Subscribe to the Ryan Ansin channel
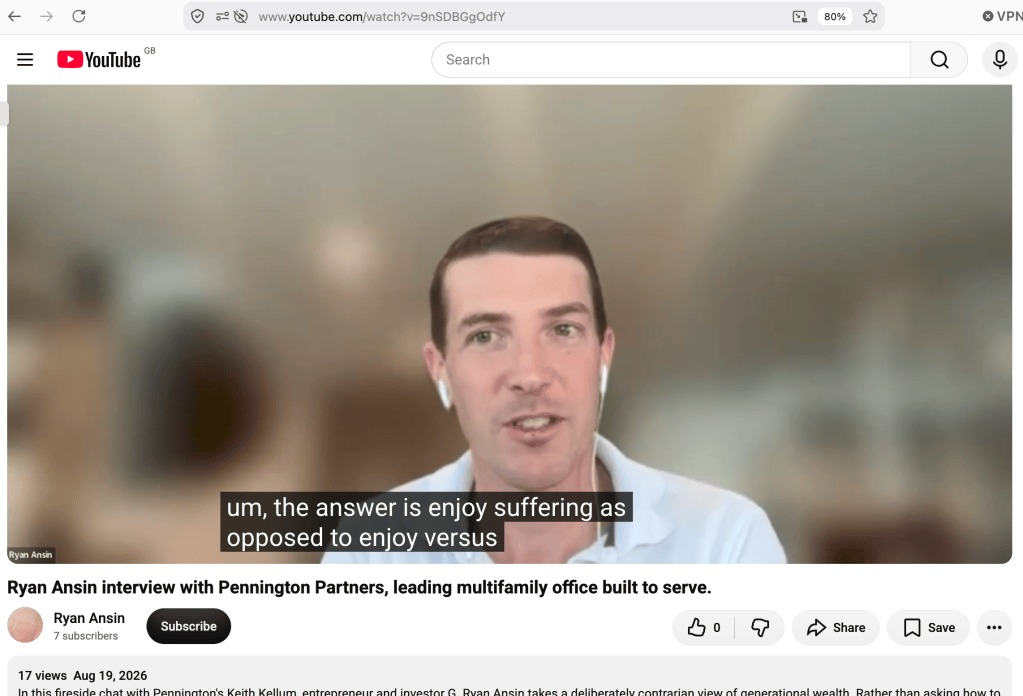 [x=189, y=626]
